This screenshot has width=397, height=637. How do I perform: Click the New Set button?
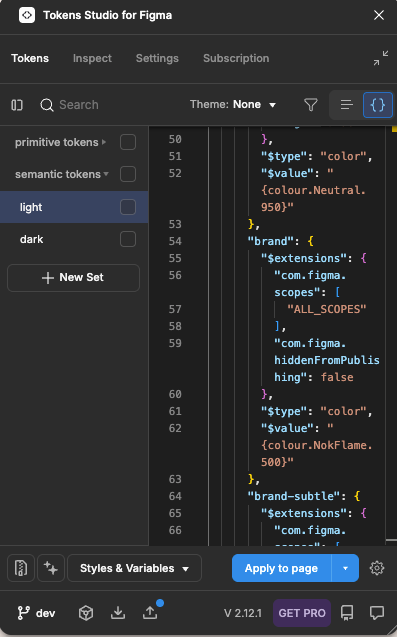tap(74, 277)
